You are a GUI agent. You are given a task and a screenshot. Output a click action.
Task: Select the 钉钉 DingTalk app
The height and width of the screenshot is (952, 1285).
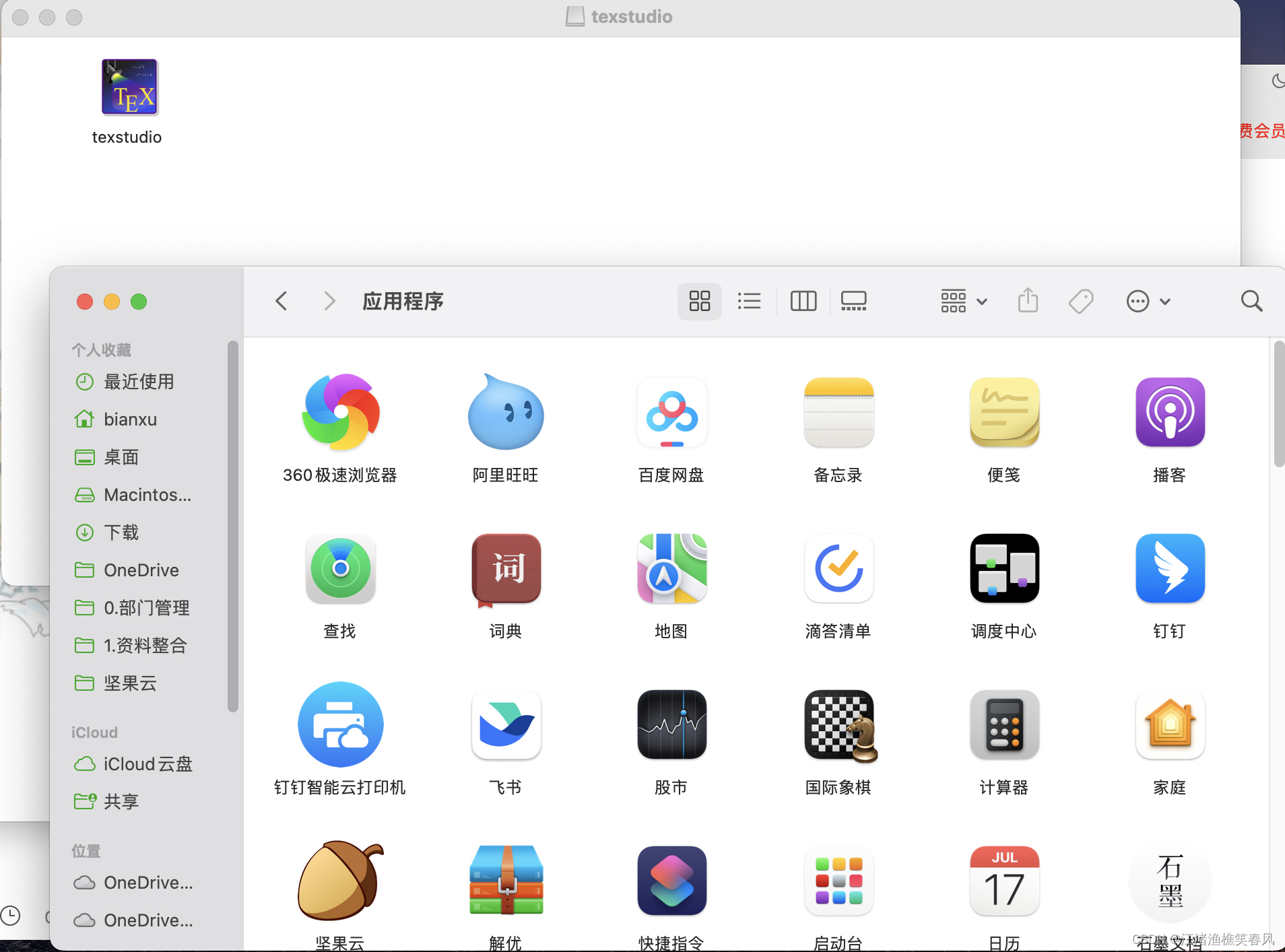[x=1170, y=568]
